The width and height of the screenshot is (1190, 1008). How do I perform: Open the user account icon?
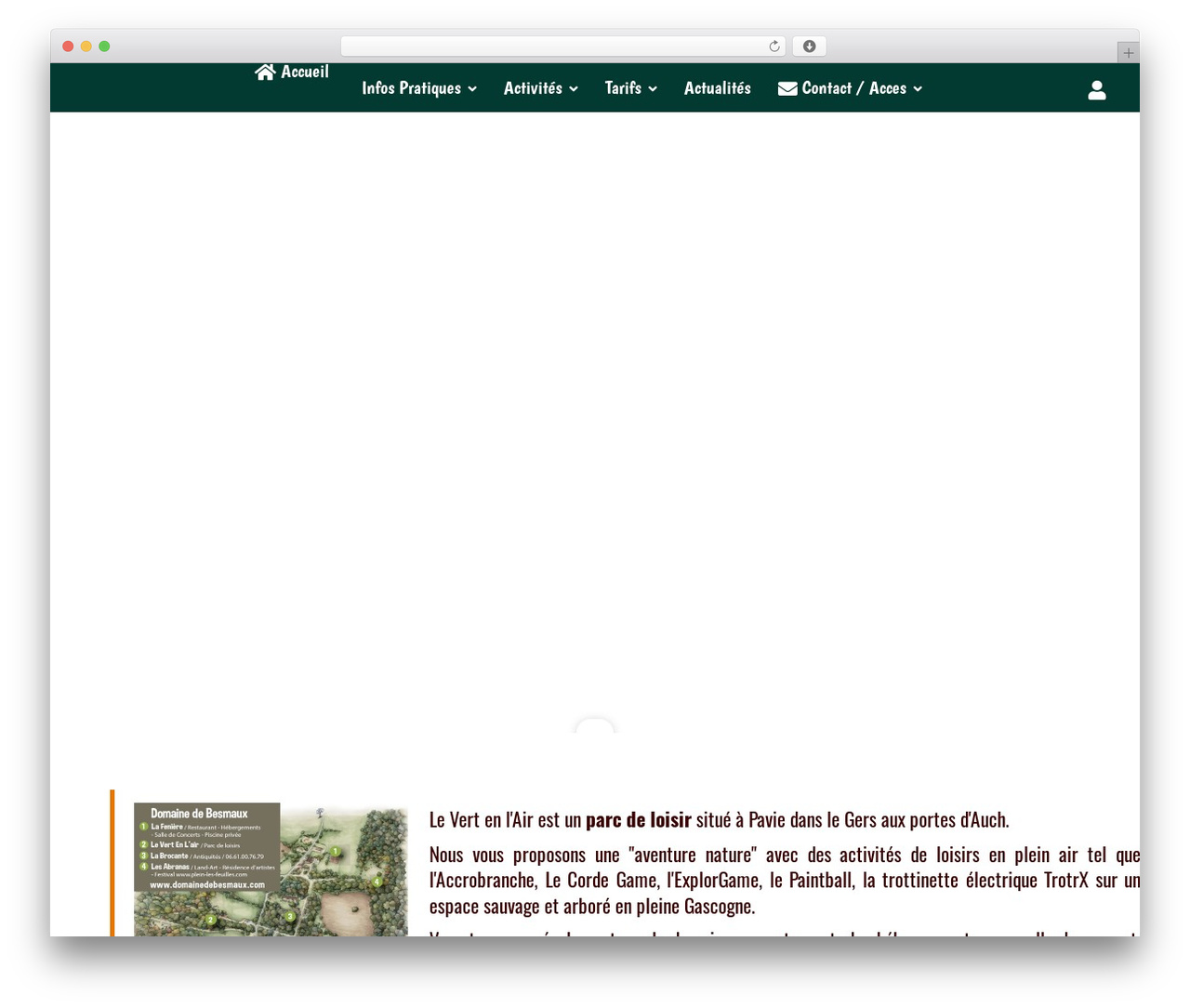pos(1097,89)
